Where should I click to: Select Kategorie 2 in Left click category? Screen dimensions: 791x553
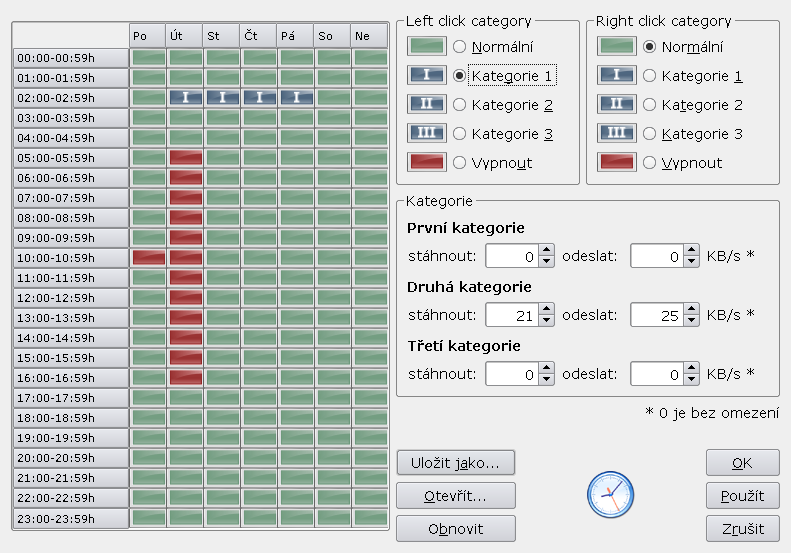coord(459,104)
